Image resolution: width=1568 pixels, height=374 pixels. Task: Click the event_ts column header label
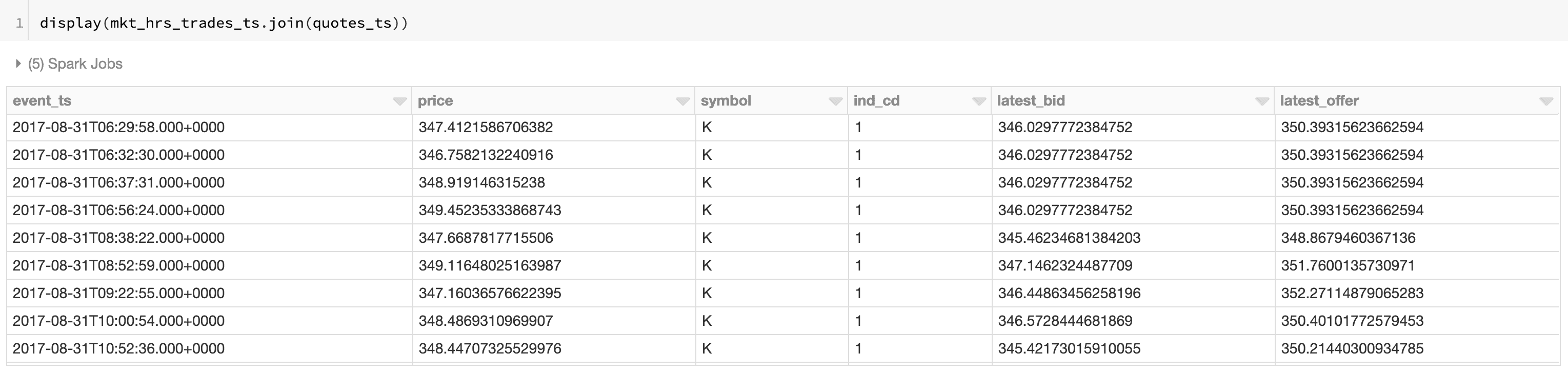point(42,101)
